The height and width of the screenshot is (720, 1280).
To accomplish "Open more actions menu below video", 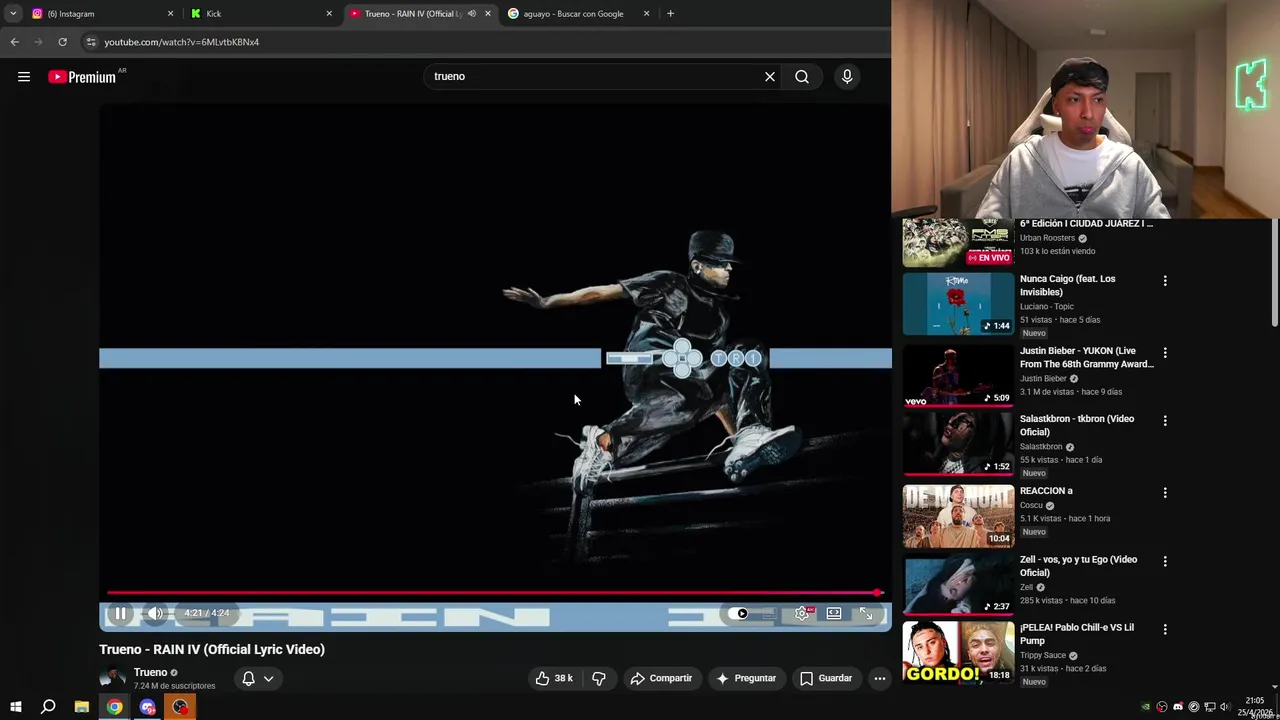I will (x=880, y=678).
